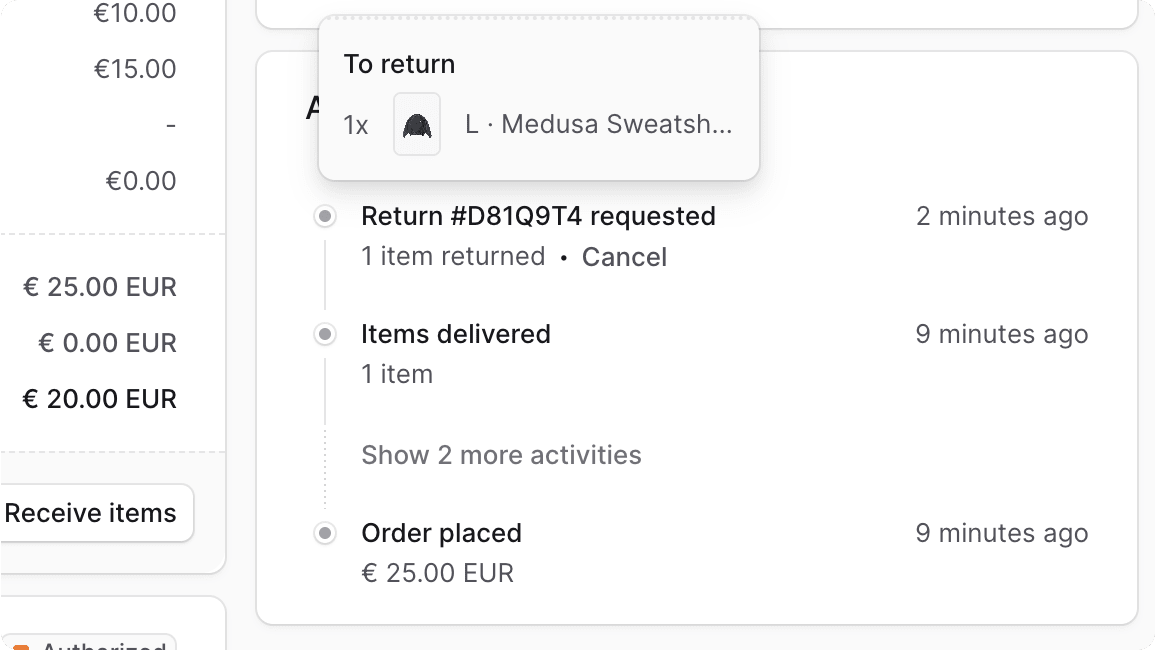Image resolution: width=1156 pixels, height=650 pixels.
Task: Click the Order placed timeline status dot
Action: (324, 533)
